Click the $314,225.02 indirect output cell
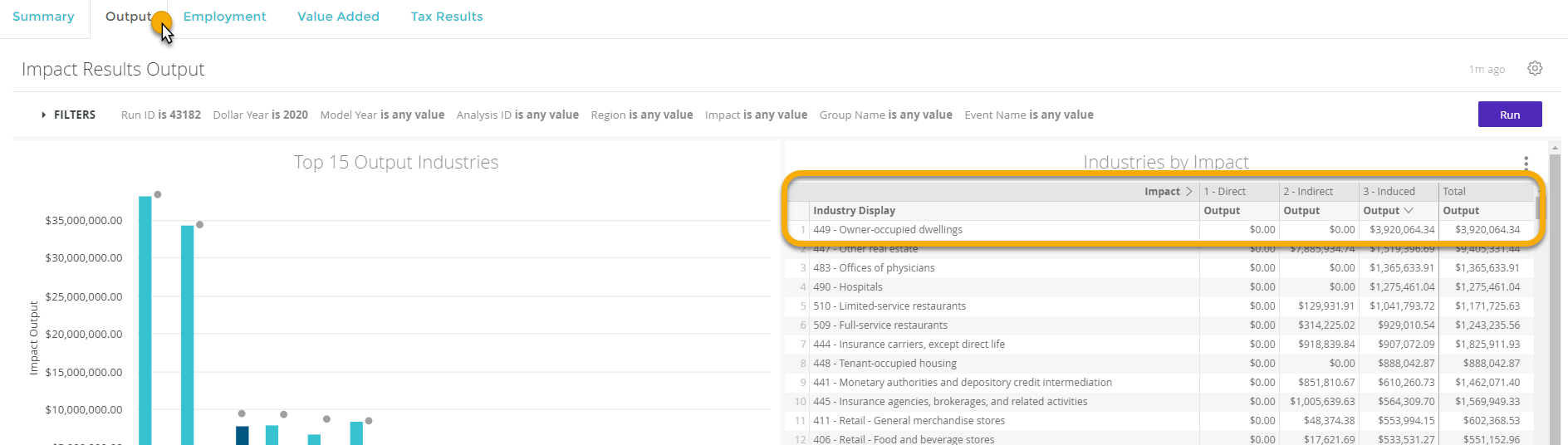This screenshot has height=445, width=1568. [1326, 325]
